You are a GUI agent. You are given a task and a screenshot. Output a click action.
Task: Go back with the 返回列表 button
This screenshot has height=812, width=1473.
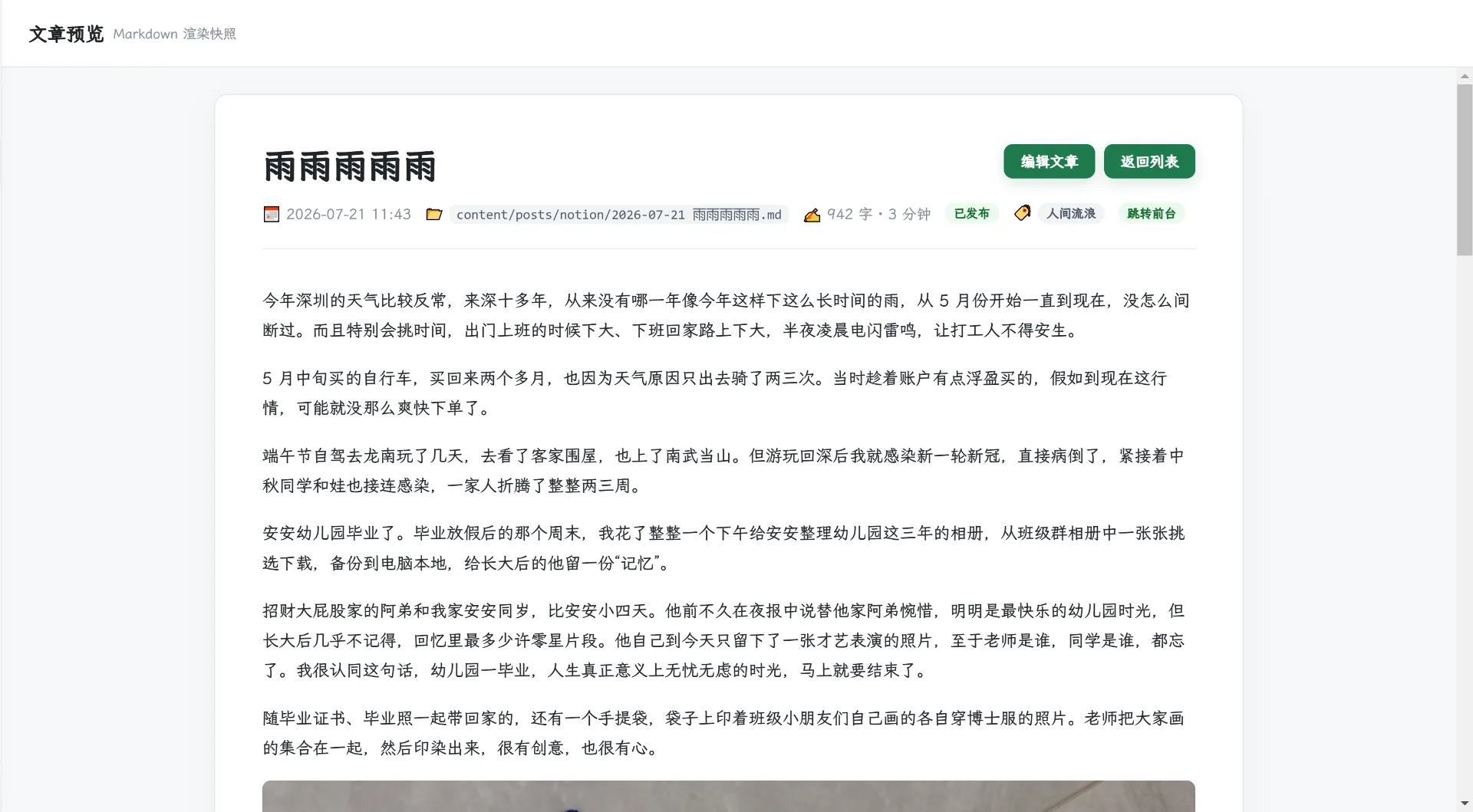click(x=1149, y=161)
